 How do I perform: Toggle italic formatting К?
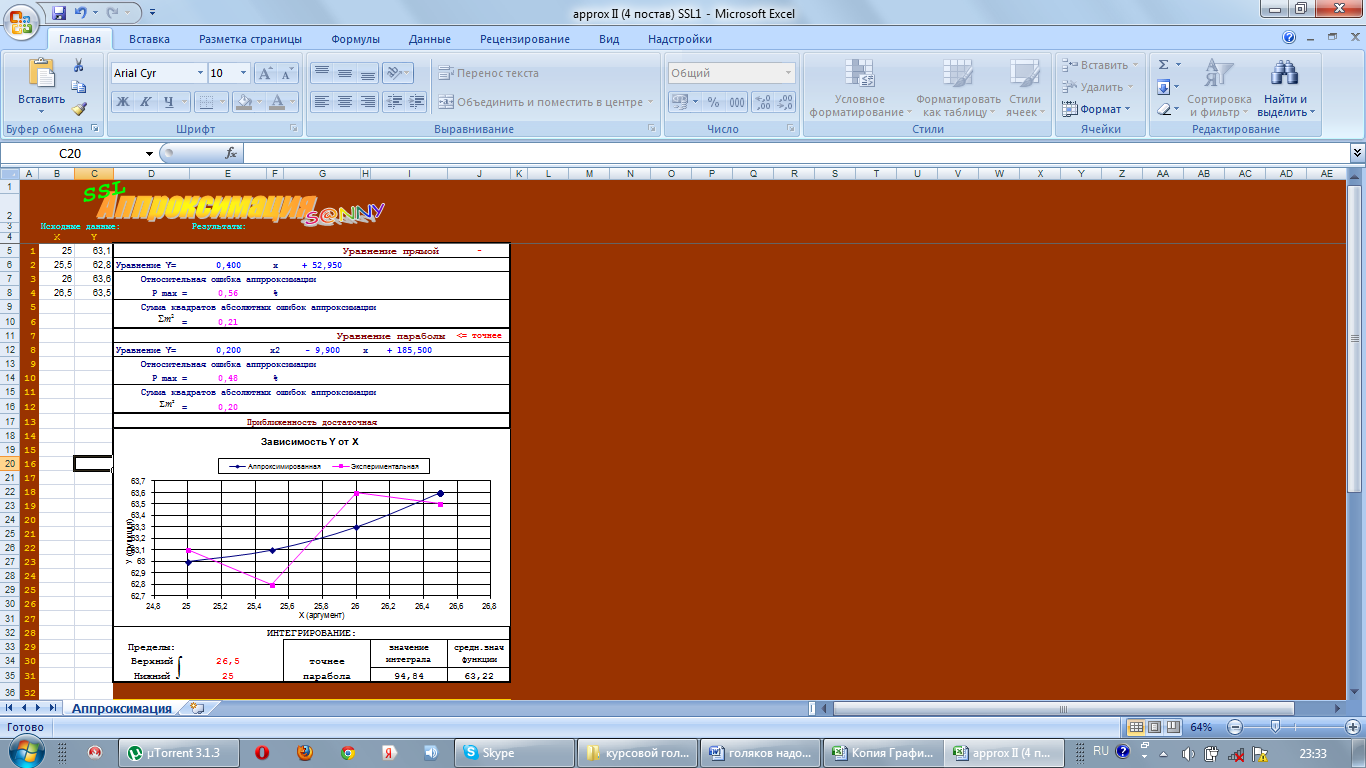tap(146, 101)
